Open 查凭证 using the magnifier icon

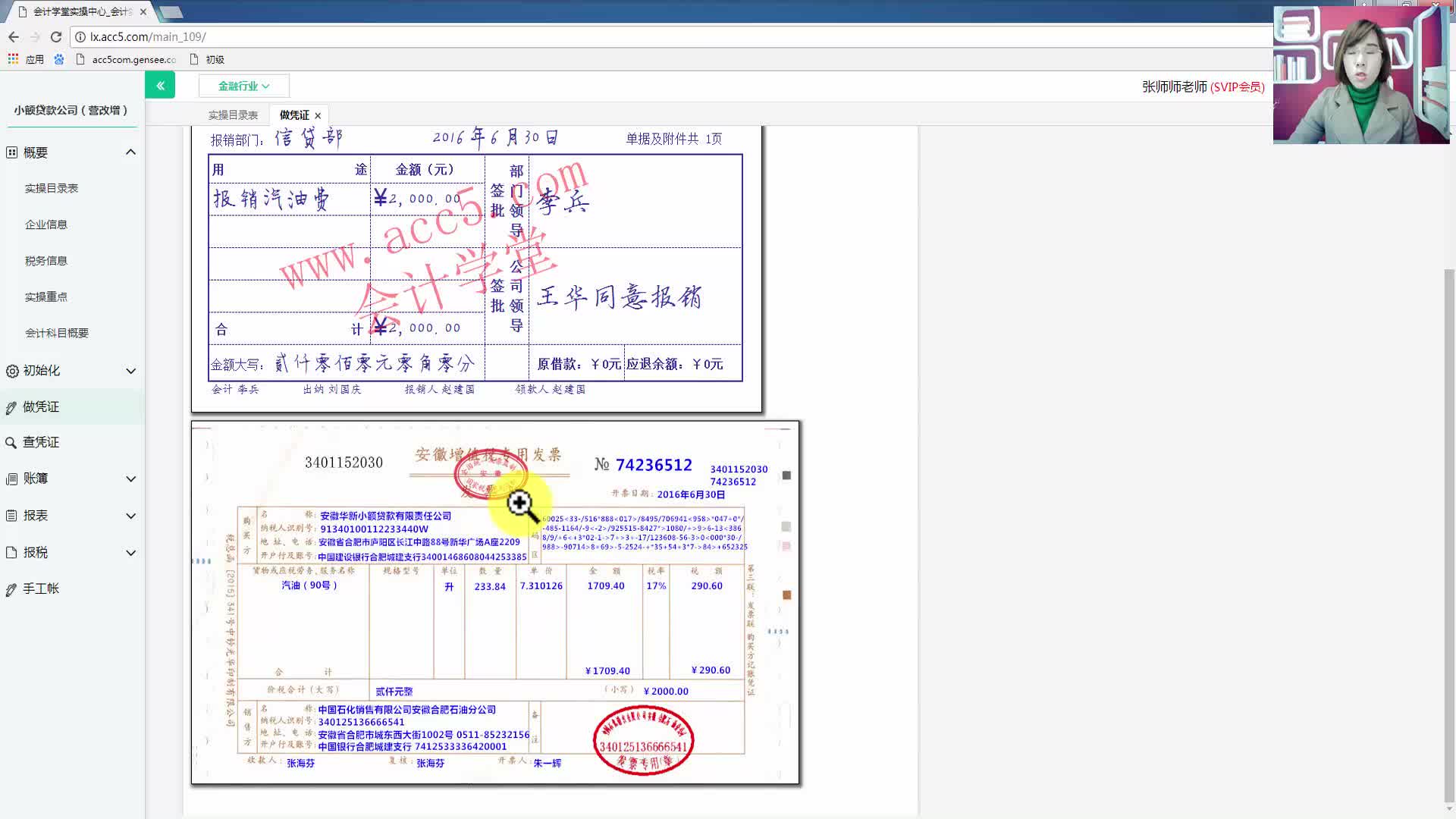[x=11, y=442]
